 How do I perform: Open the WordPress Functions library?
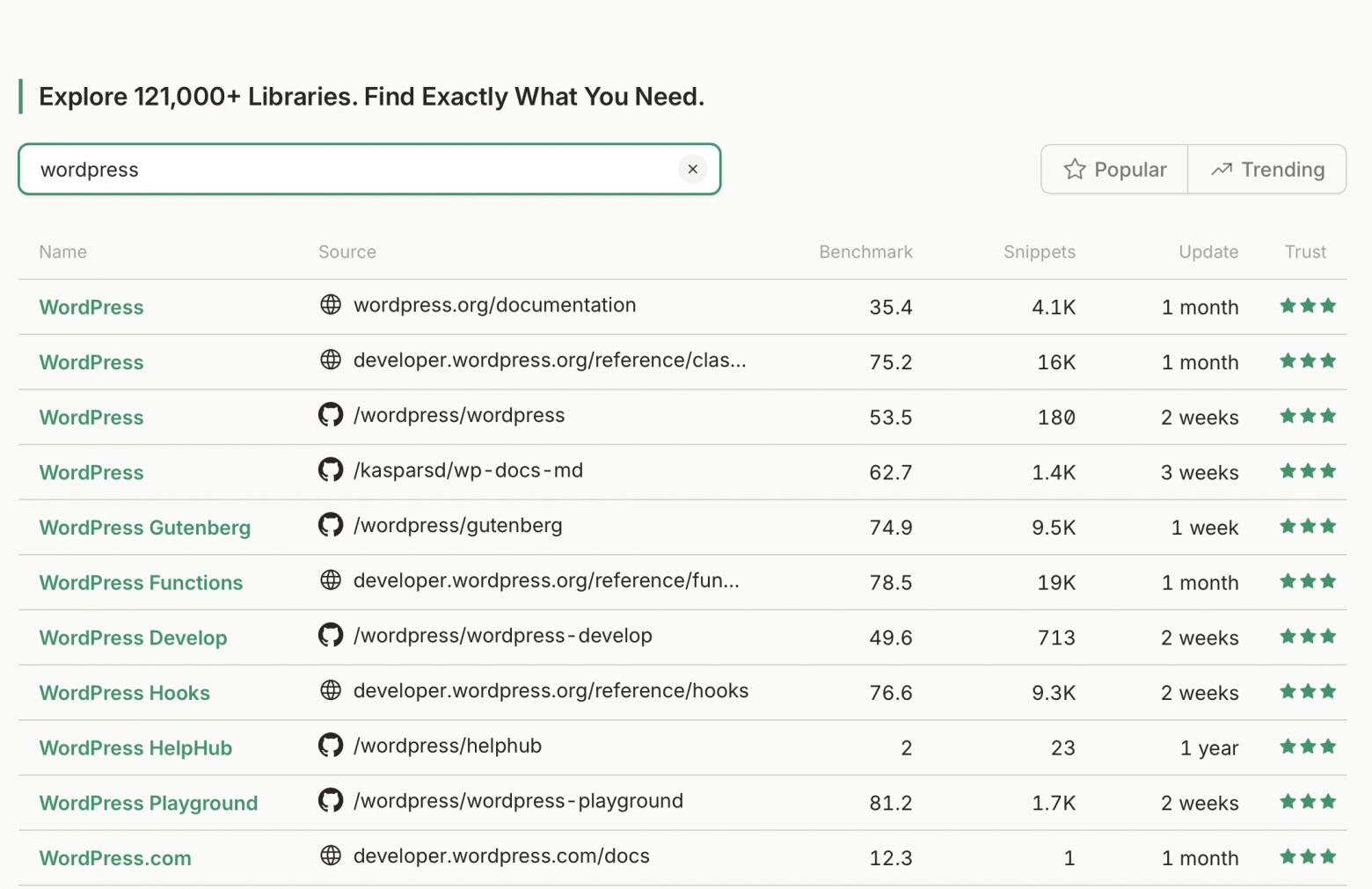pyautogui.click(x=141, y=582)
